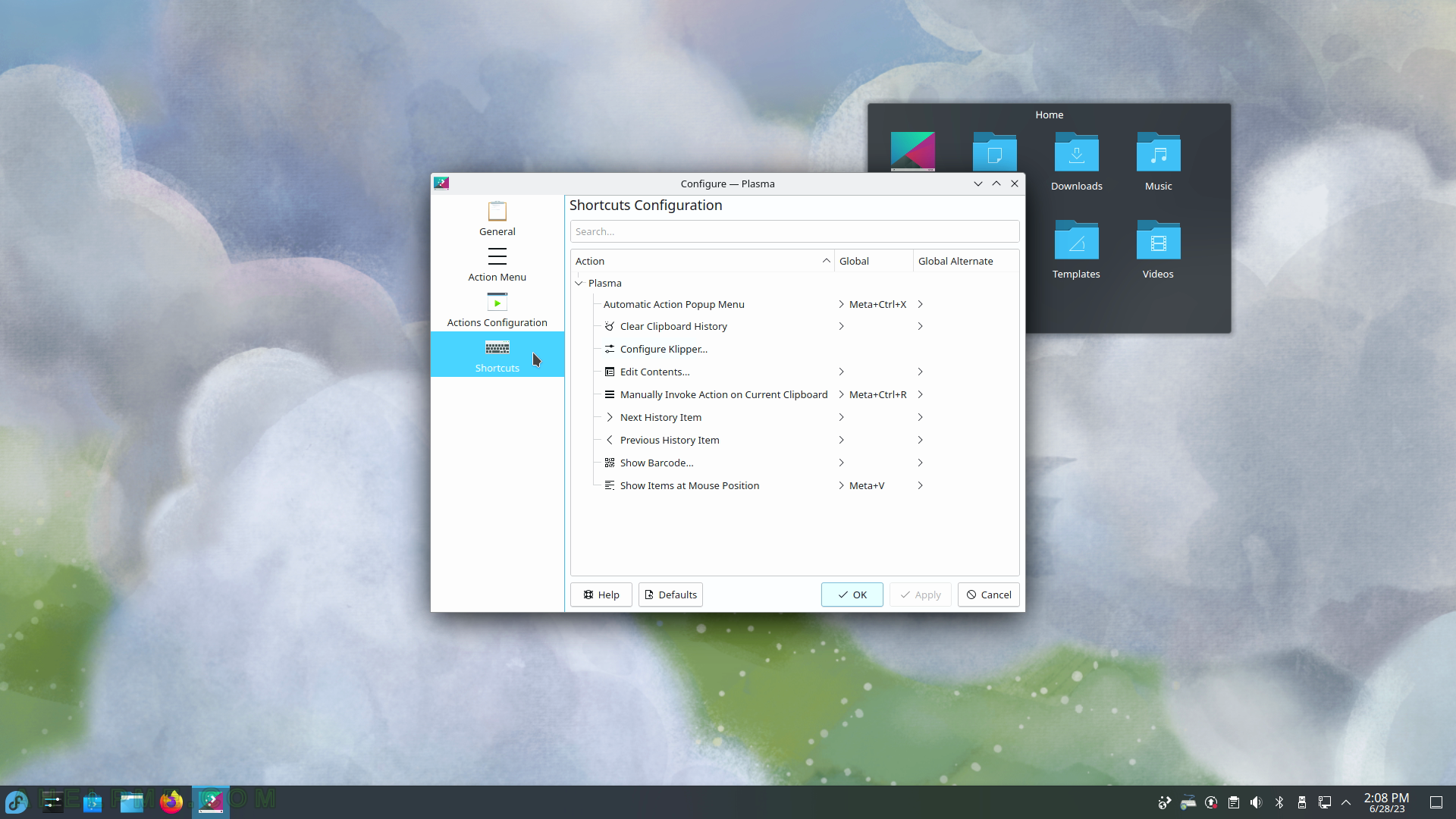Select the Shortcuts page in sidebar
The height and width of the screenshot is (819, 1456).
[x=497, y=354]
